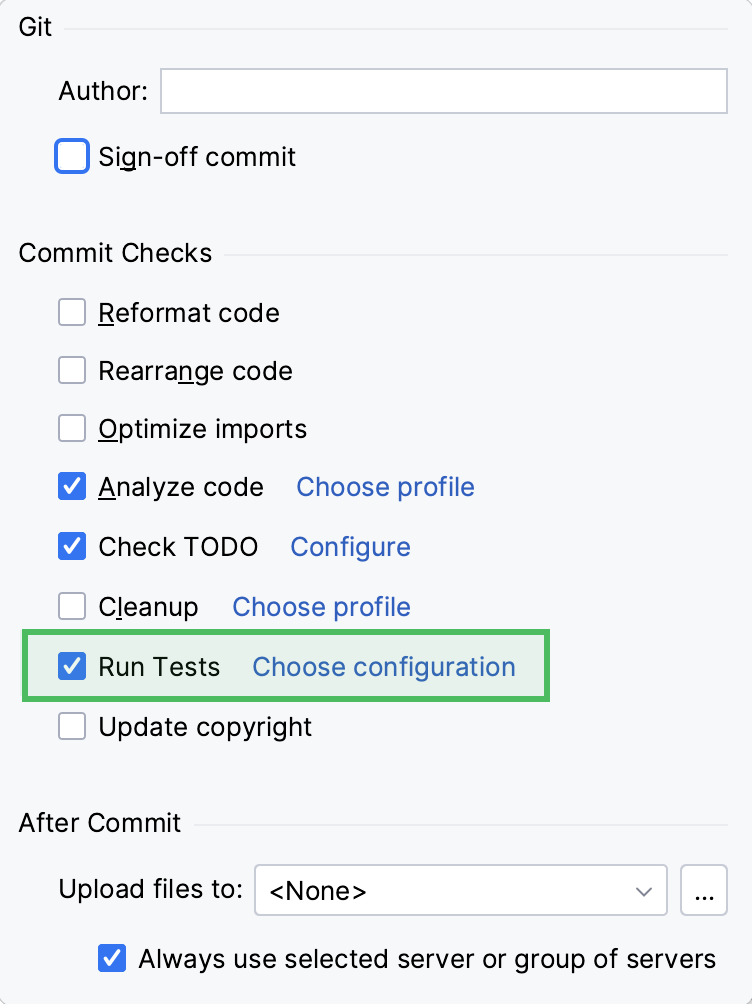Click the Analyze code label
The image size is (752, 1004).
click(x=181, y=487)
